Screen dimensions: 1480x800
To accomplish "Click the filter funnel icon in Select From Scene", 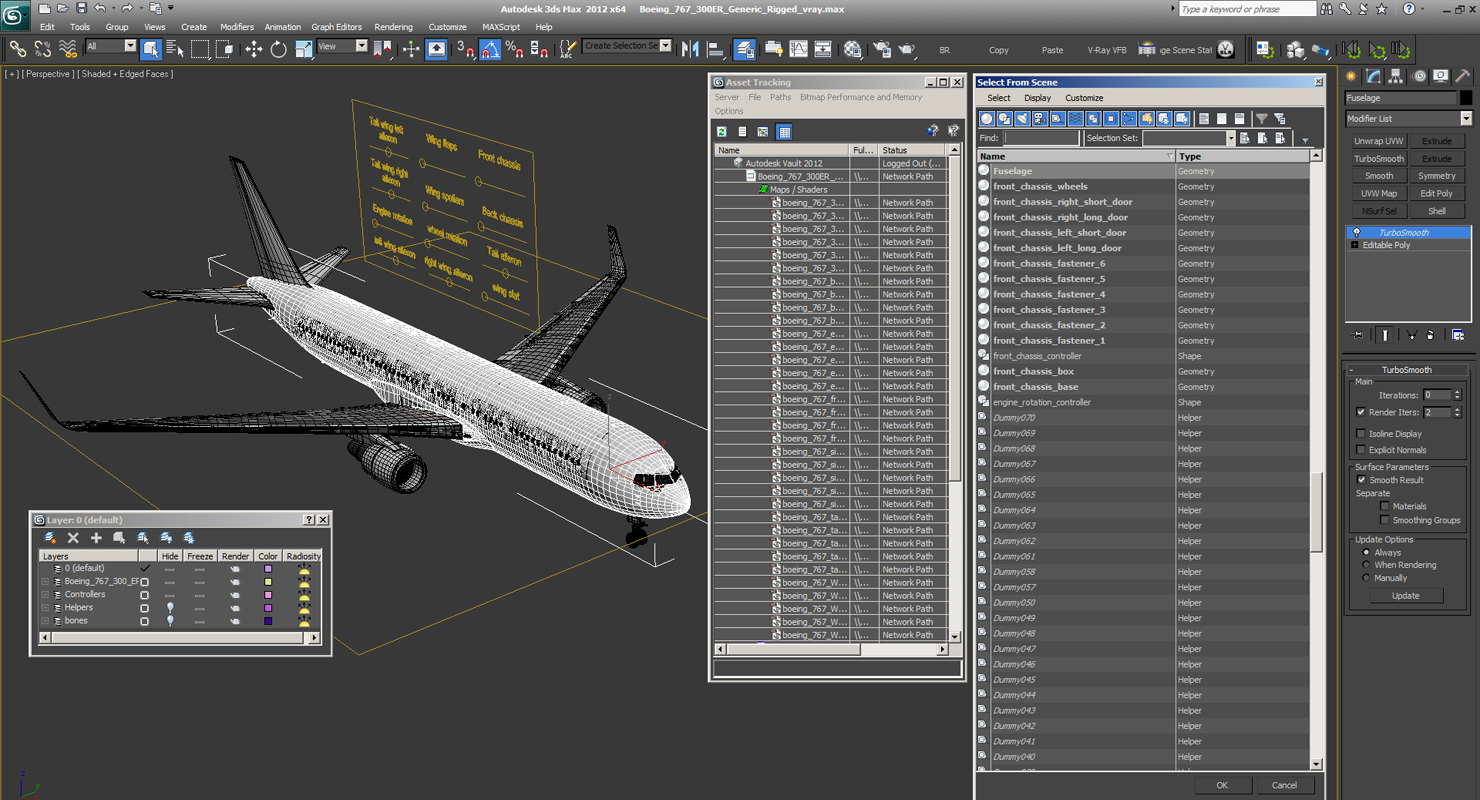I will [x=1262, y=119].
